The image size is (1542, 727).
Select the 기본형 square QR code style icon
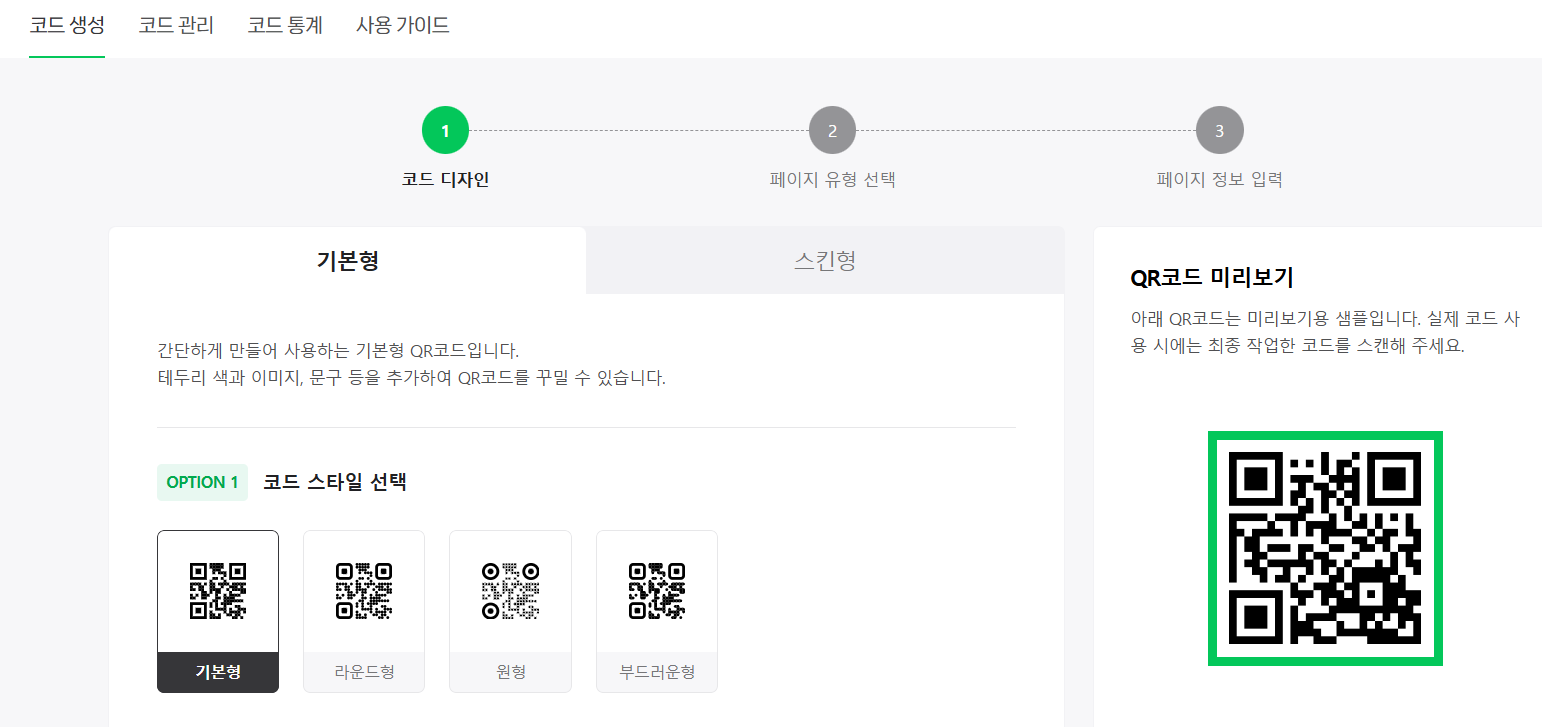(217, 590)
